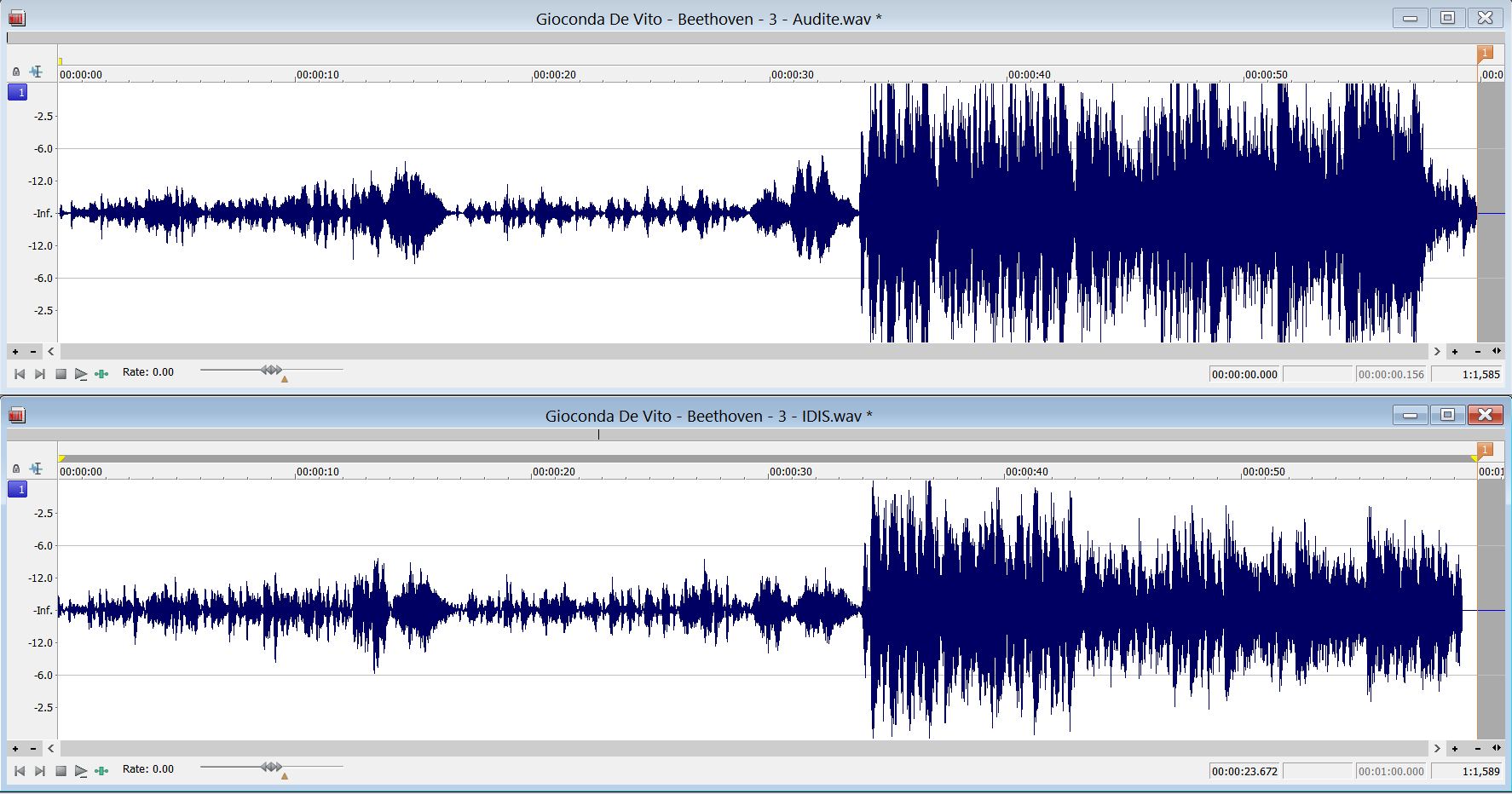
Task: Zoom out time with bottom-right minus in IDIS.wav
Action: coord(1477,749)
